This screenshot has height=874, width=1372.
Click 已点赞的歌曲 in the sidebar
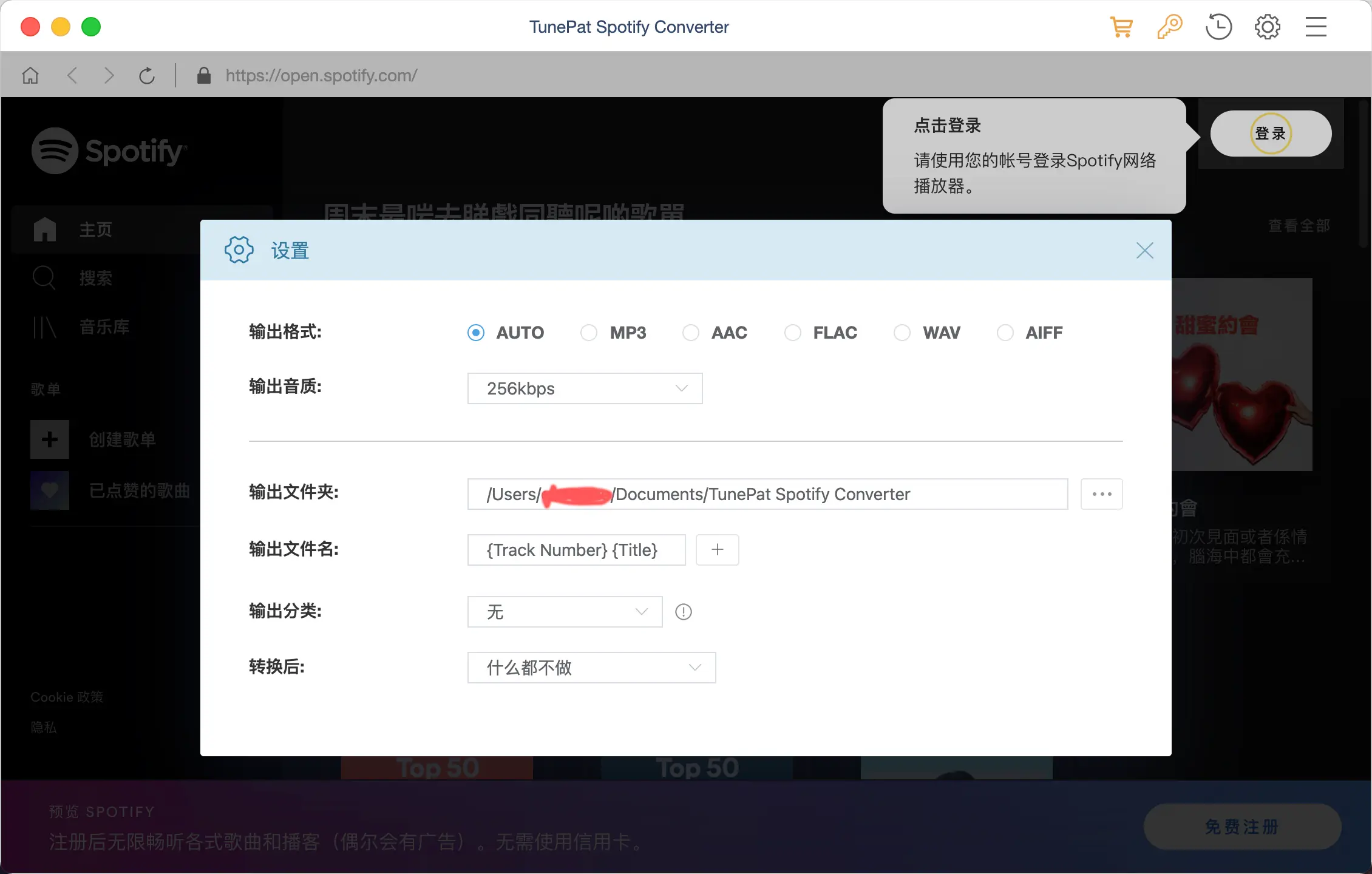click(x=140, y=490)
